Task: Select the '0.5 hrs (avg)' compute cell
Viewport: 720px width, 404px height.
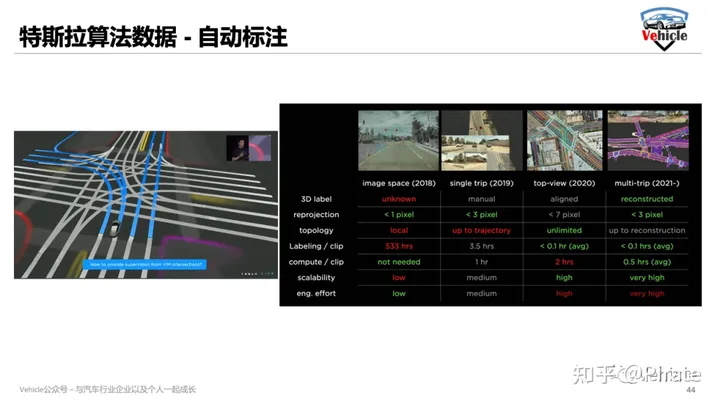Action: click(647, 262)
